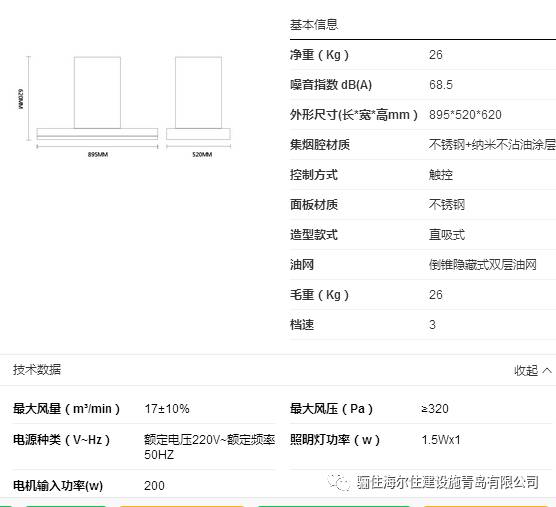The height and width of the screenshot is (507, 556).
Task: Click the 骊住海尔住建设施青岛有限公司 watermark text
Action: tap(448, 482)
